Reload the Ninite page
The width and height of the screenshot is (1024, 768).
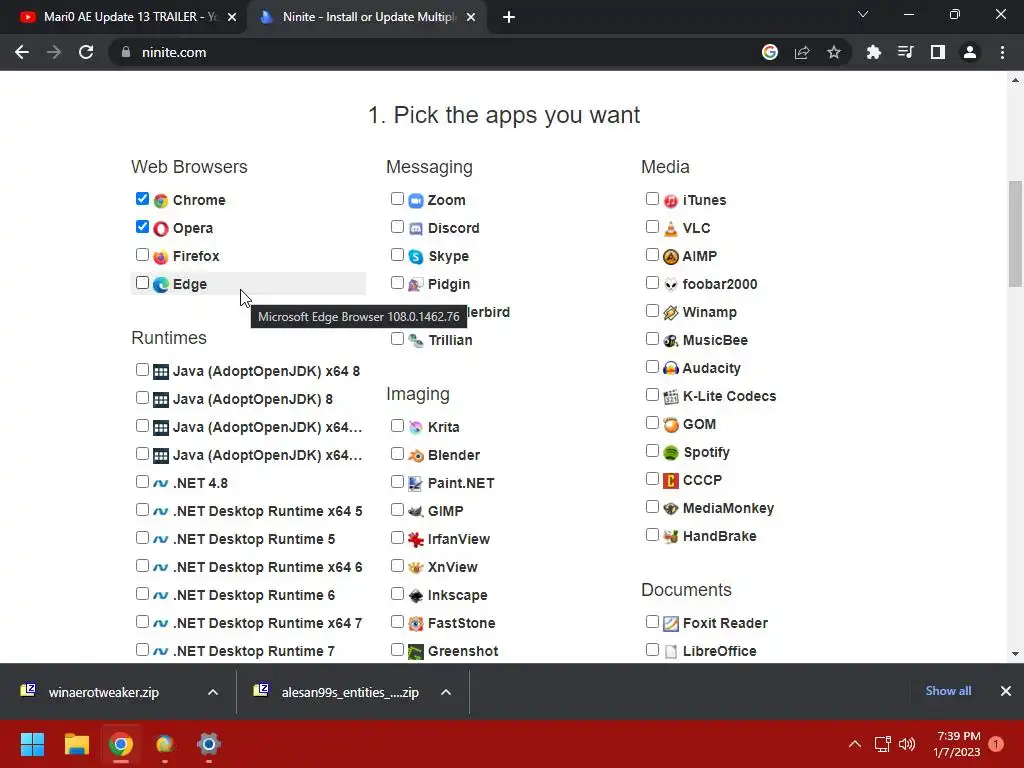click(86, 52)
